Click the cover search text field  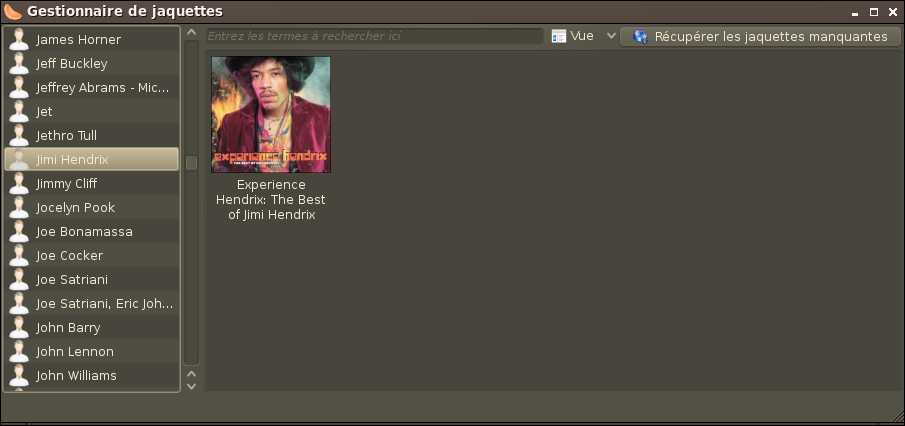[x=374, y=36]
